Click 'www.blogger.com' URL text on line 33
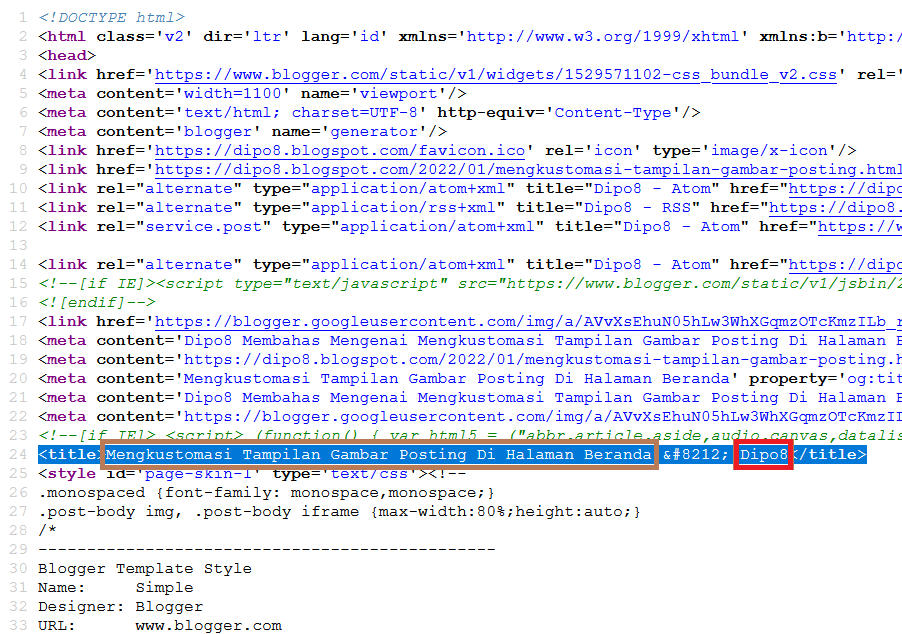Image resolution: width=902 pixels, height=634 pixels. pos(209,626)
